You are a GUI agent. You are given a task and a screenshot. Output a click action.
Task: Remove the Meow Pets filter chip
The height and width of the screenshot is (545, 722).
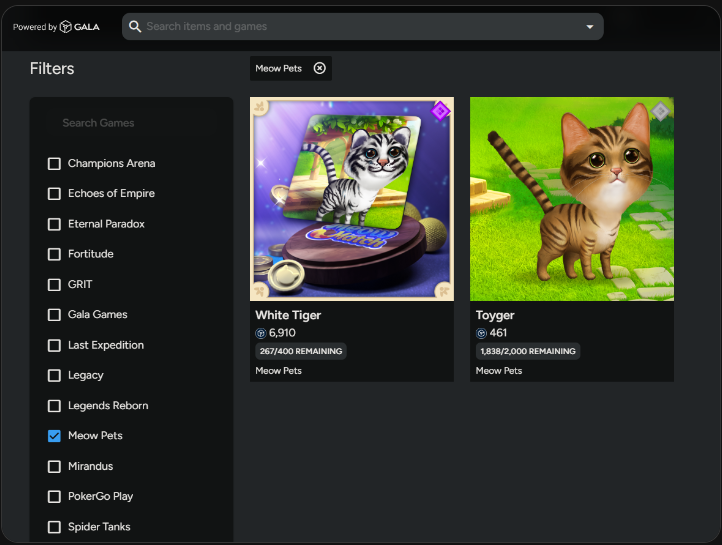[x=320, y=68]
